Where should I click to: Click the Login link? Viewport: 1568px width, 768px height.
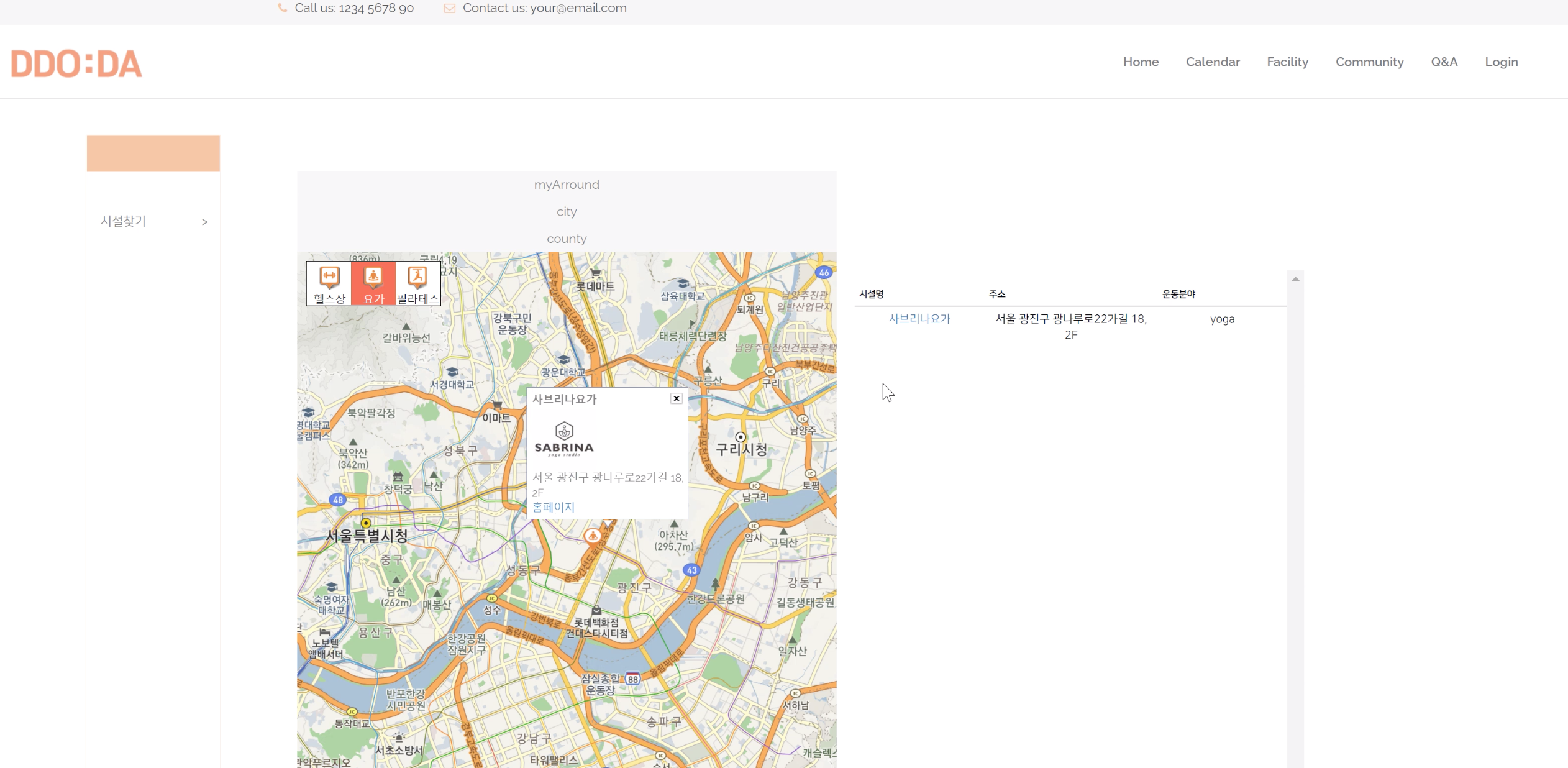(1501, 62)
